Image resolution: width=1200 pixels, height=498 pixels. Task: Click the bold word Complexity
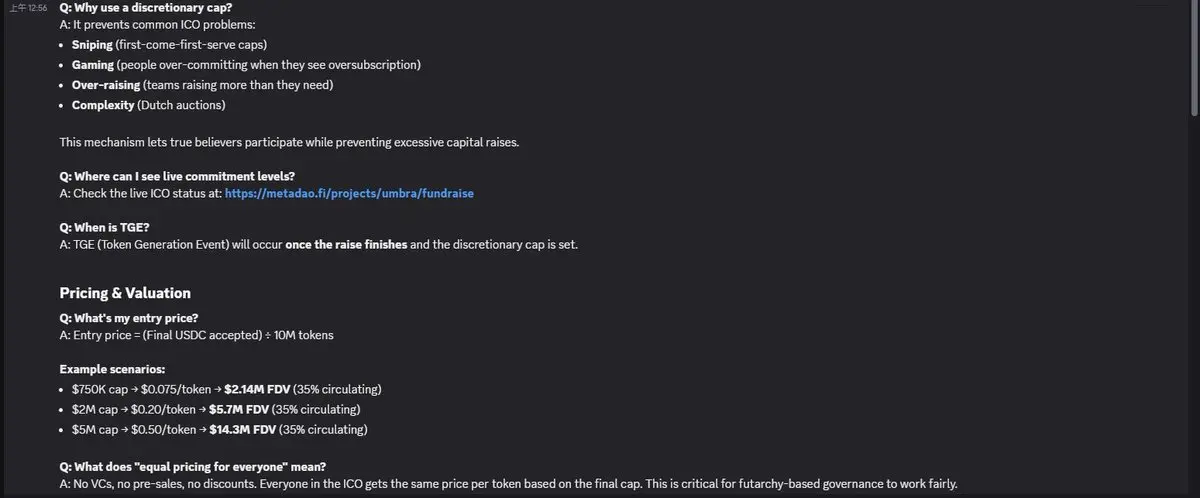pyautogui.click(x=103, y=105)
